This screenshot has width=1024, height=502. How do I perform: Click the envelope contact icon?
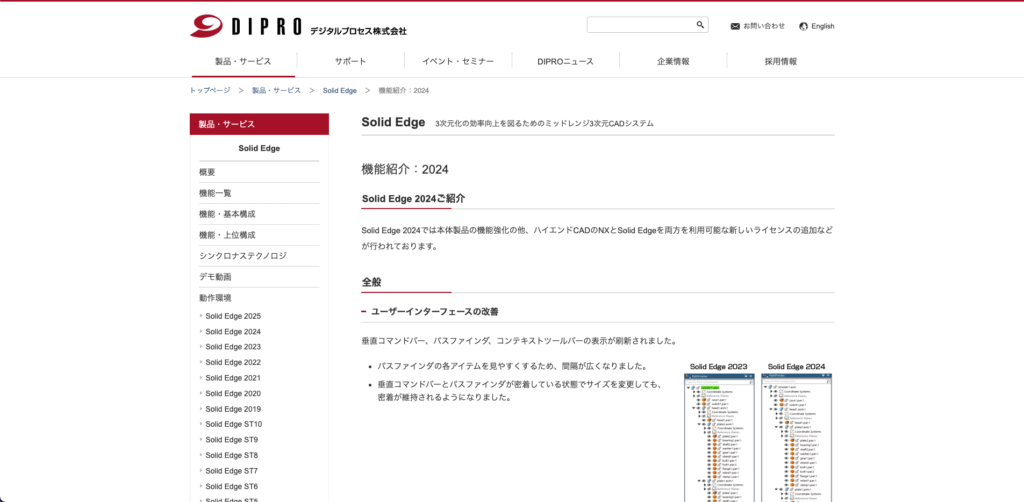point(735,26)
